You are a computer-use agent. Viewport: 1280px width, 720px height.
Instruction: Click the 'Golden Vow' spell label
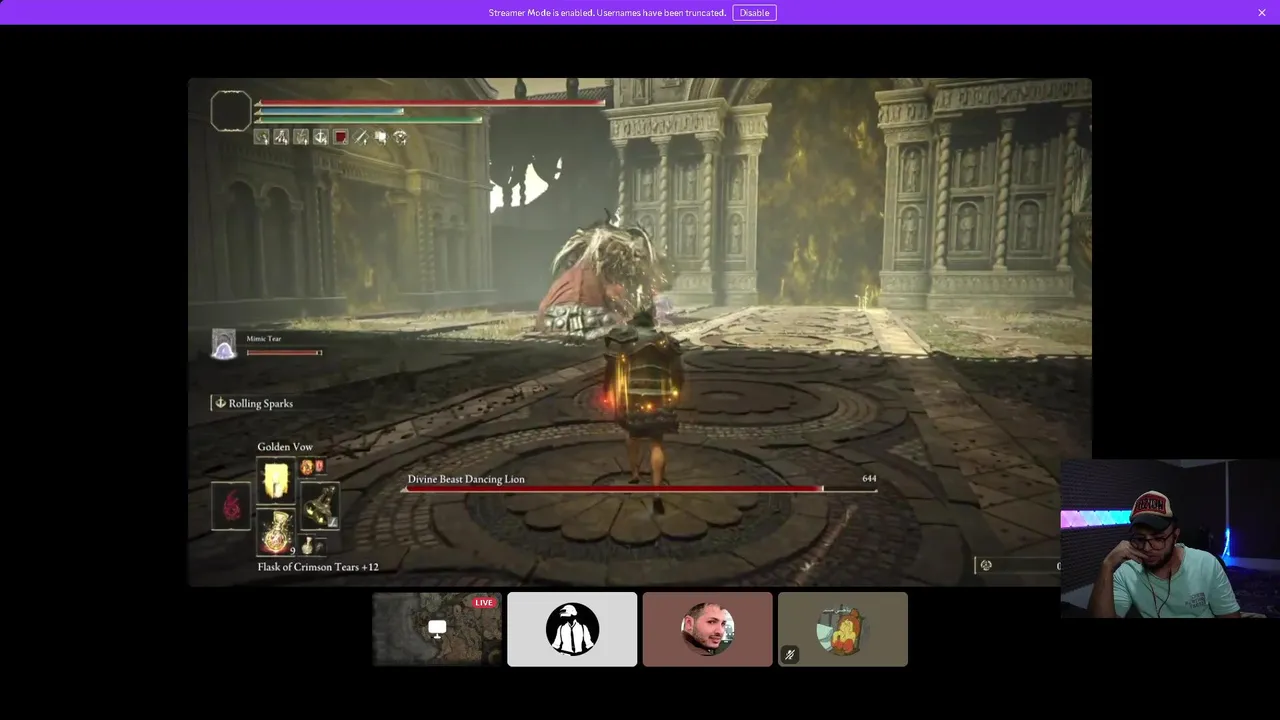click(285, 447)
